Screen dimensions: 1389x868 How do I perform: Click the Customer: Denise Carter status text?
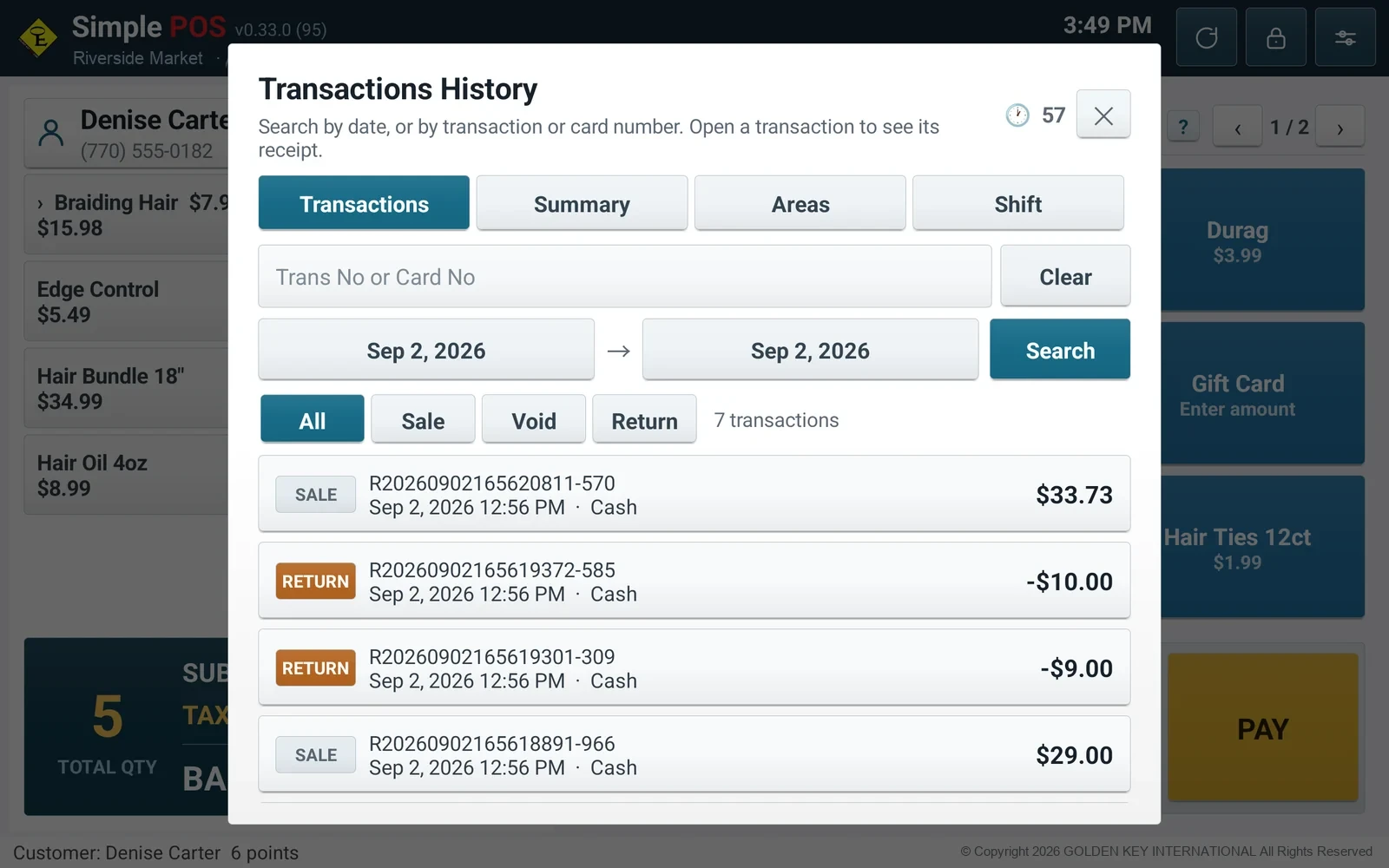coord(116,852)
